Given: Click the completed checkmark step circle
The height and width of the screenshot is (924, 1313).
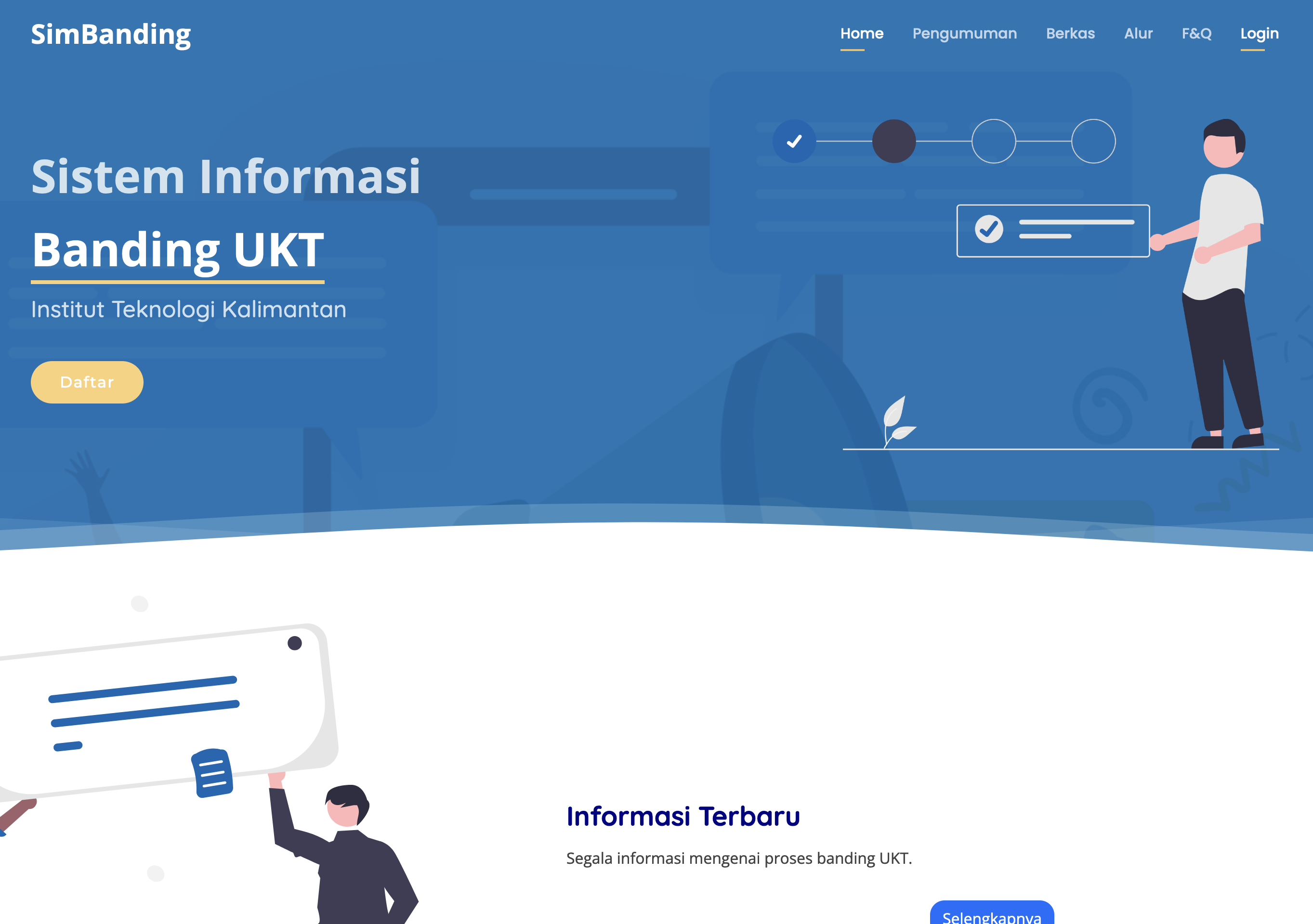Looking at the screenshot, I should tap(794, 141).
